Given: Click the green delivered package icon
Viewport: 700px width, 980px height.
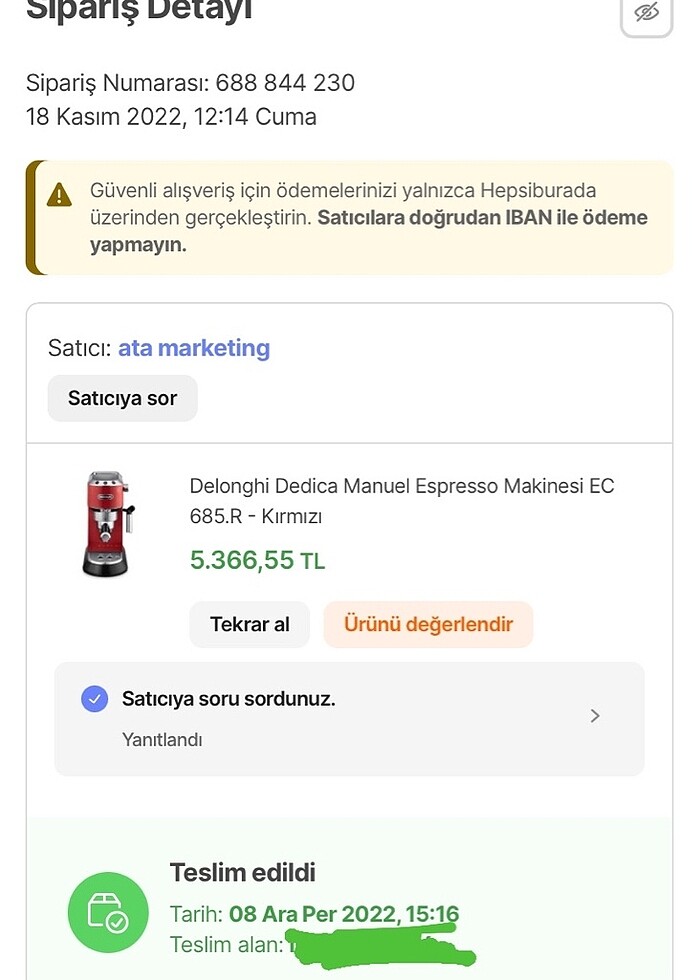Looking at the screenshot, I should coord(108,912).
